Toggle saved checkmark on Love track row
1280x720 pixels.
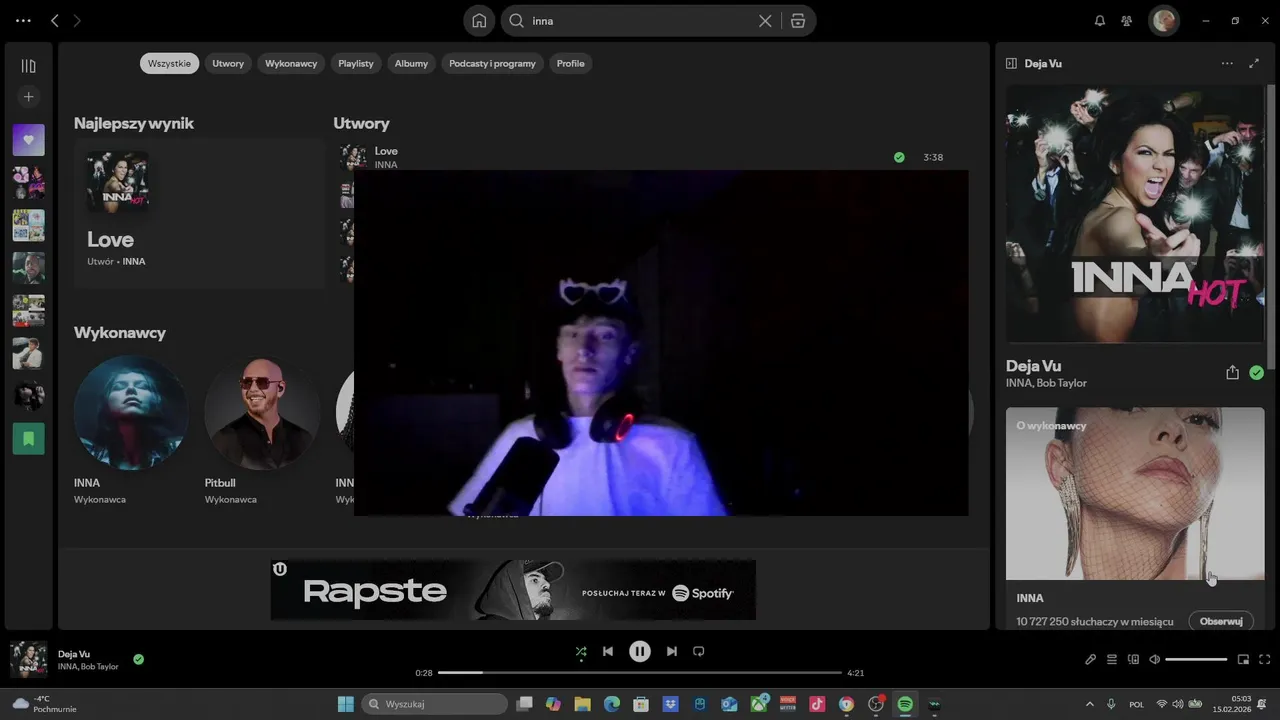click(899, 157)
